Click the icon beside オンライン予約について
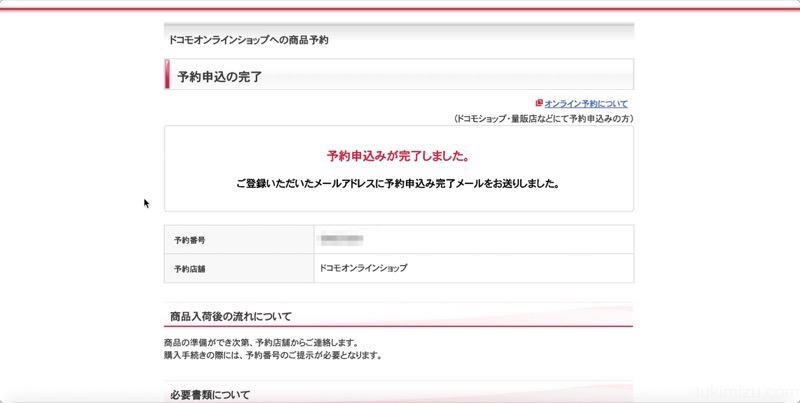This screenshot has height=403, width=800. click(539, 103)
